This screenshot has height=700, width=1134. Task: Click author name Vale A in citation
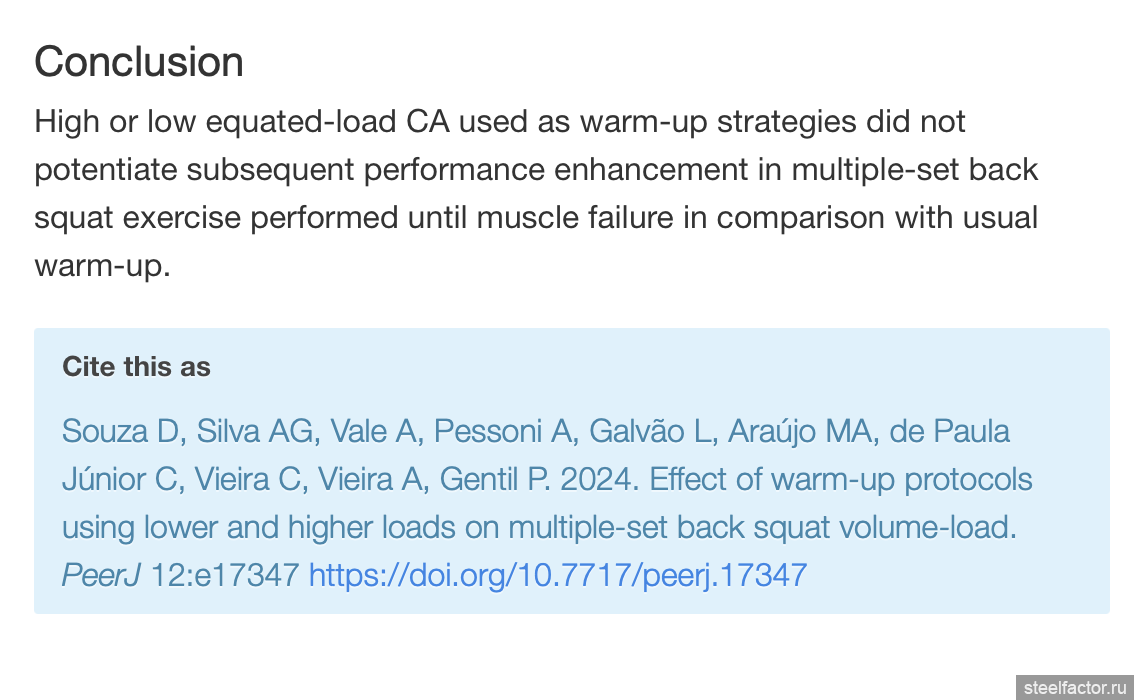[x=373, y=432]
